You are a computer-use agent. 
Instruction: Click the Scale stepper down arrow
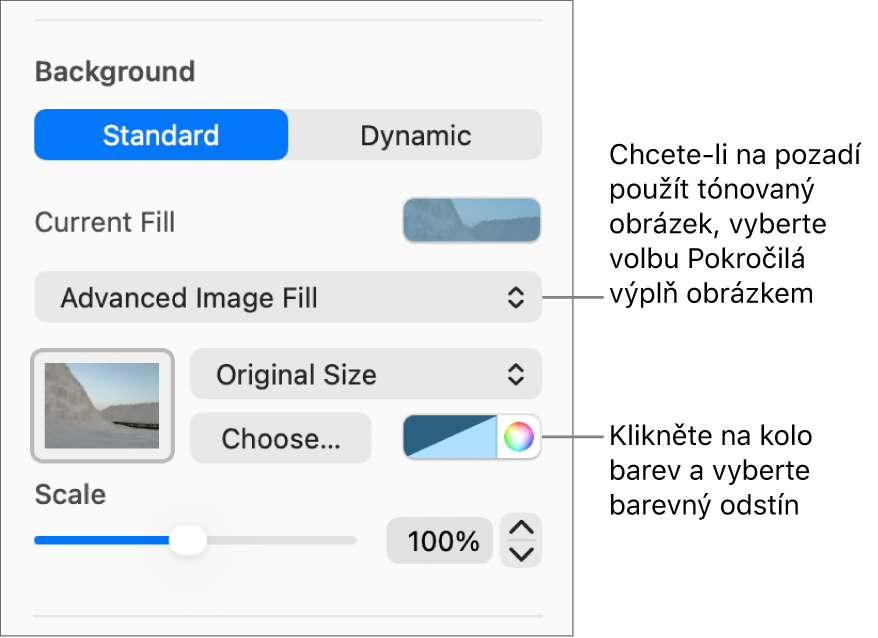[522, 553]
